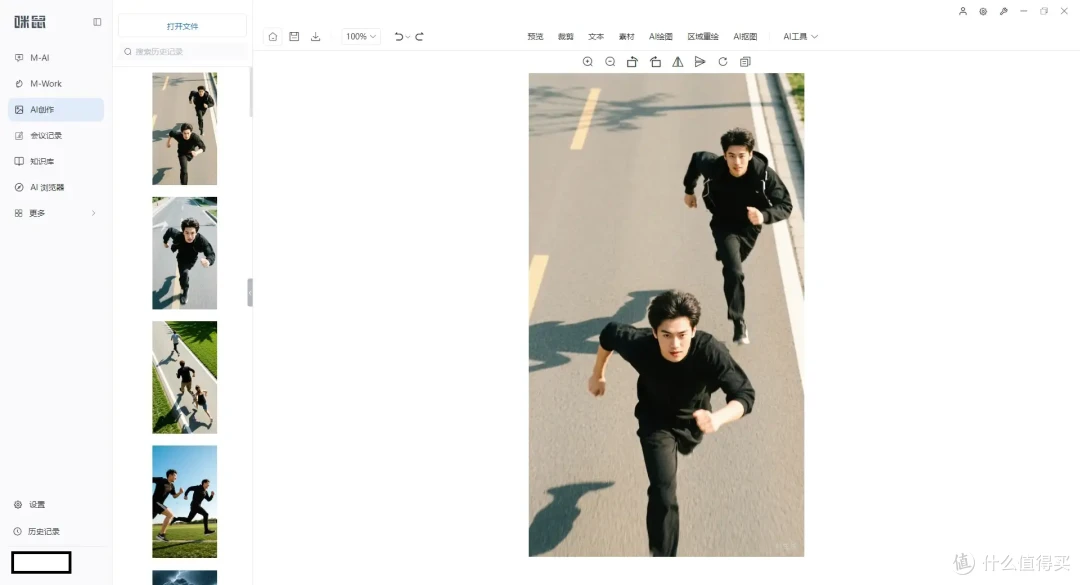This screenshot has height=585, width=1080.
Task: Click the history panel collapse handle
Action: (x=250, y=292)
